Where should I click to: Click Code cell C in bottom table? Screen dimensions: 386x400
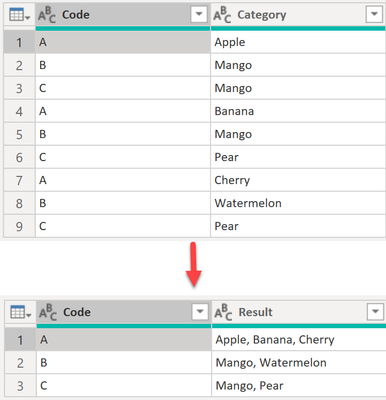tap(124, 386)
